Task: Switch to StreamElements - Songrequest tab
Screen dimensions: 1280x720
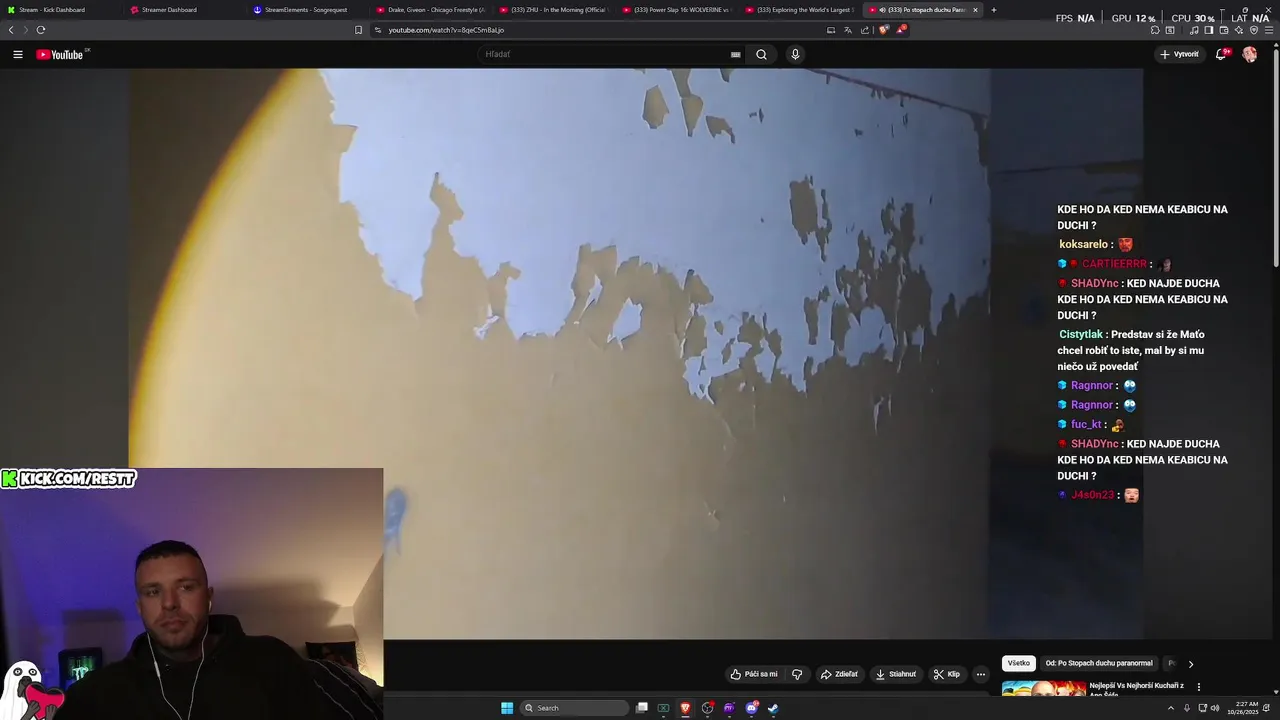Action: pyautogui.click(x=308, y=10)
